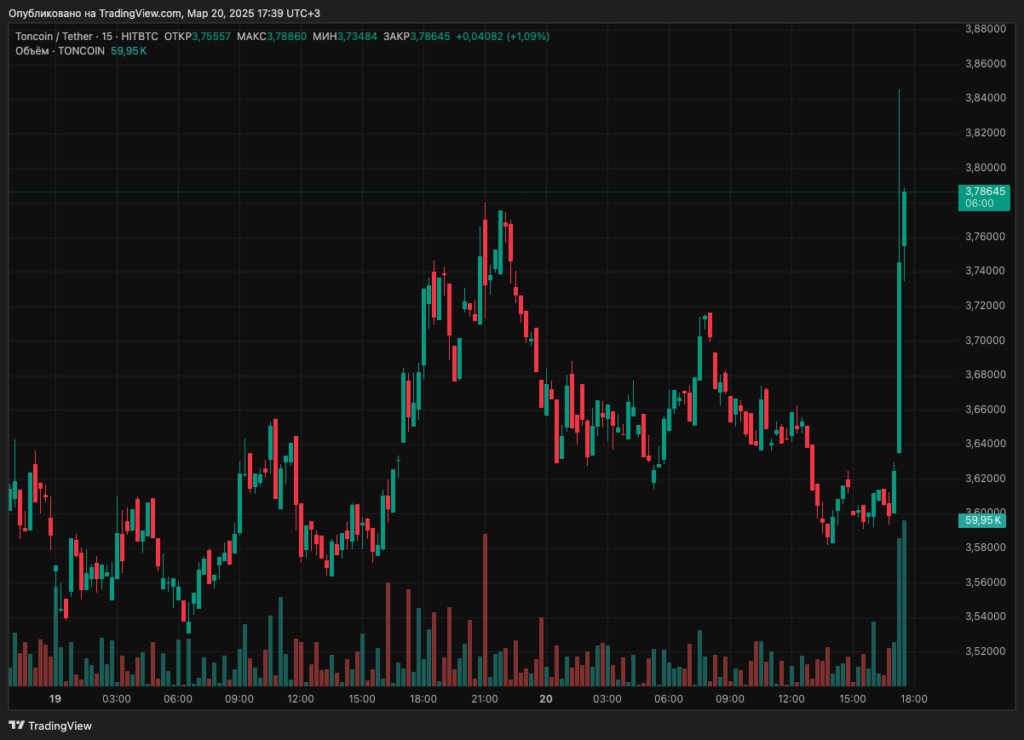Open the 'Опубликовано на TradingView.com' header link
The height and width of the screenshot is (740, 1024).
coord(95,13)
